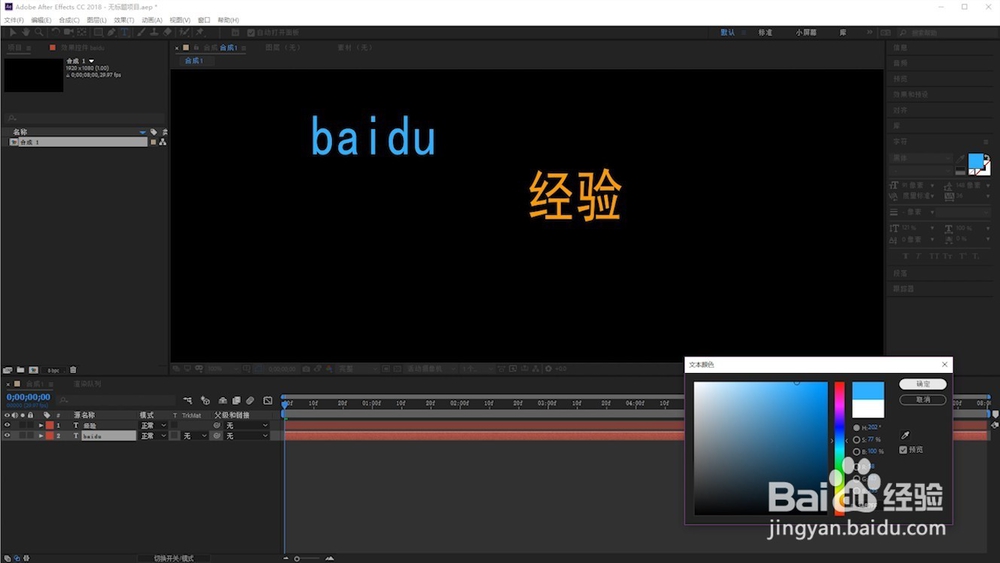The image size is (1000, 563).
Task: Expand layer 1 经验 disclosure triangle
Action: point(41,425)
